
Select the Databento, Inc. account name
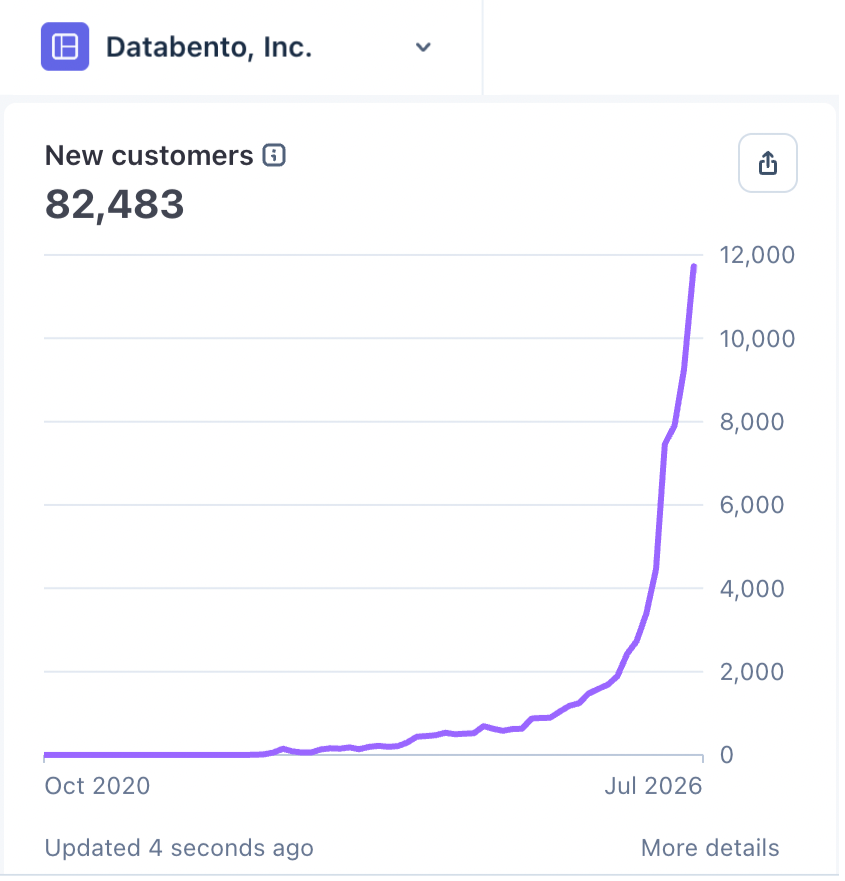pos(210,47)
